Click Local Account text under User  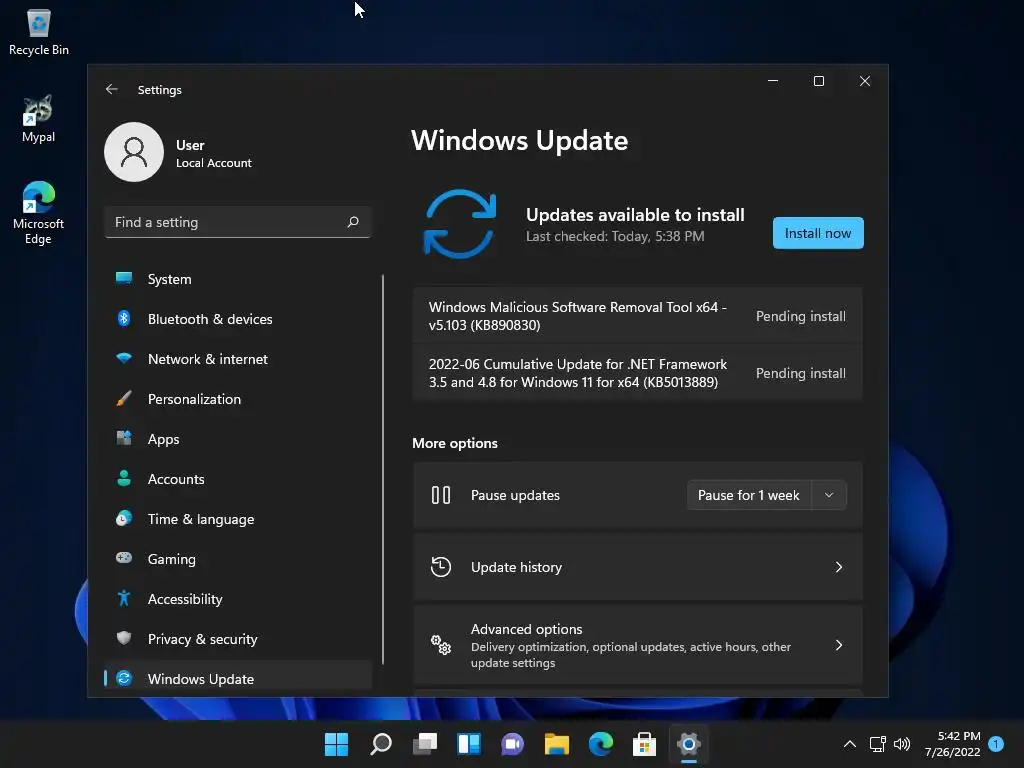[x=214, y=163]
